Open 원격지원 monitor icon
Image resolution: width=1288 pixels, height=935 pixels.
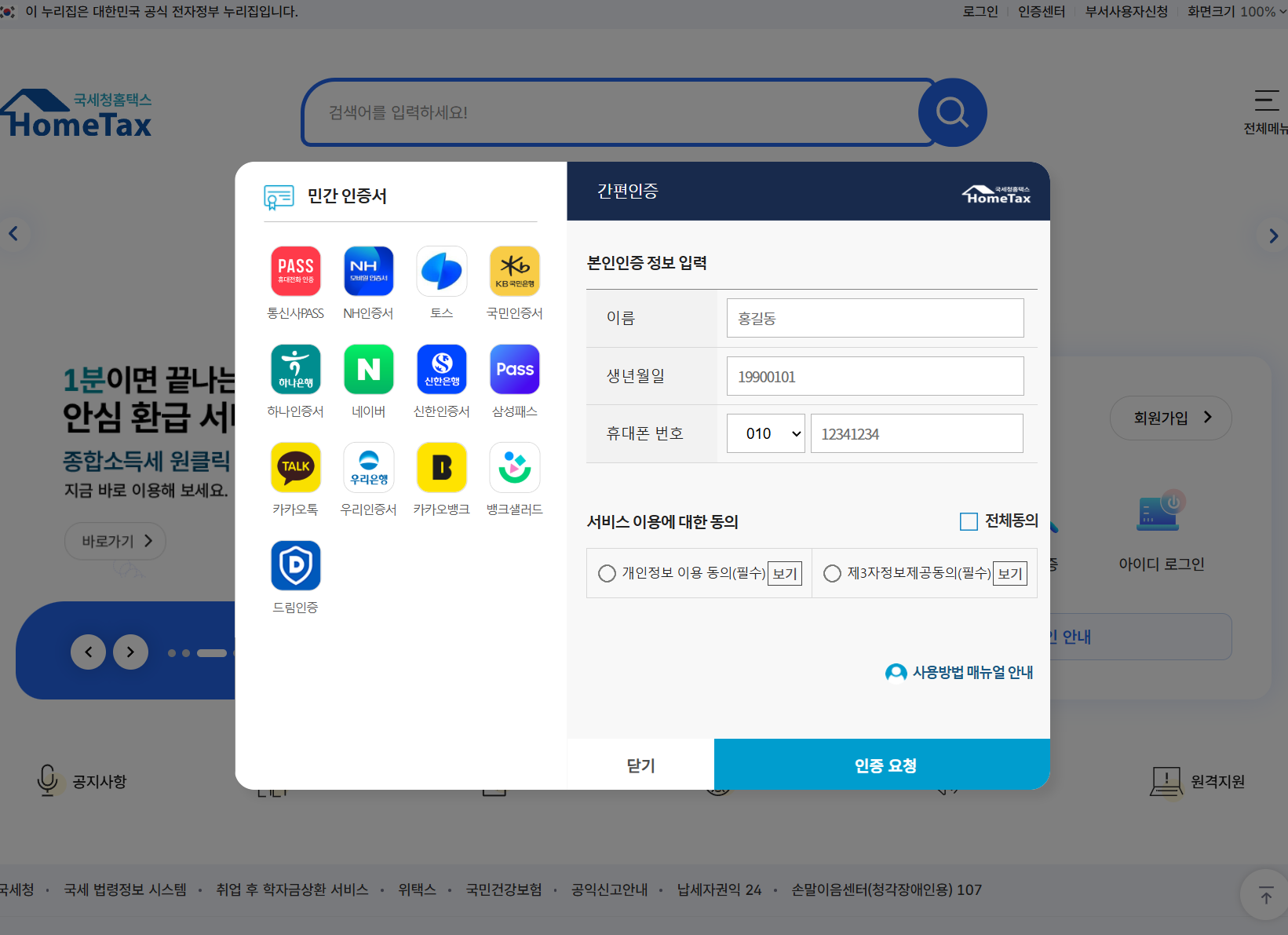click(1166, 782)
